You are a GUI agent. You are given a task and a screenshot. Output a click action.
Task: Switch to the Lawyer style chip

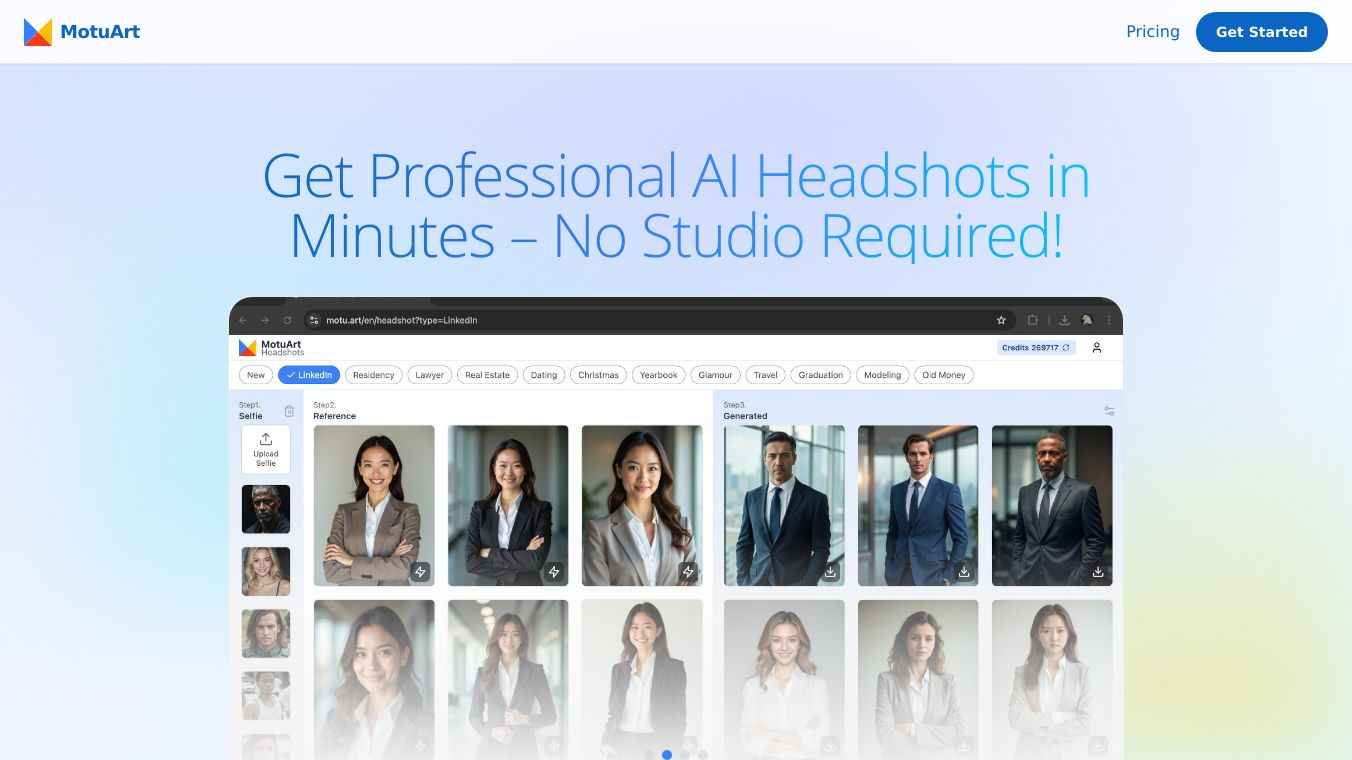(x=430, y=375)
